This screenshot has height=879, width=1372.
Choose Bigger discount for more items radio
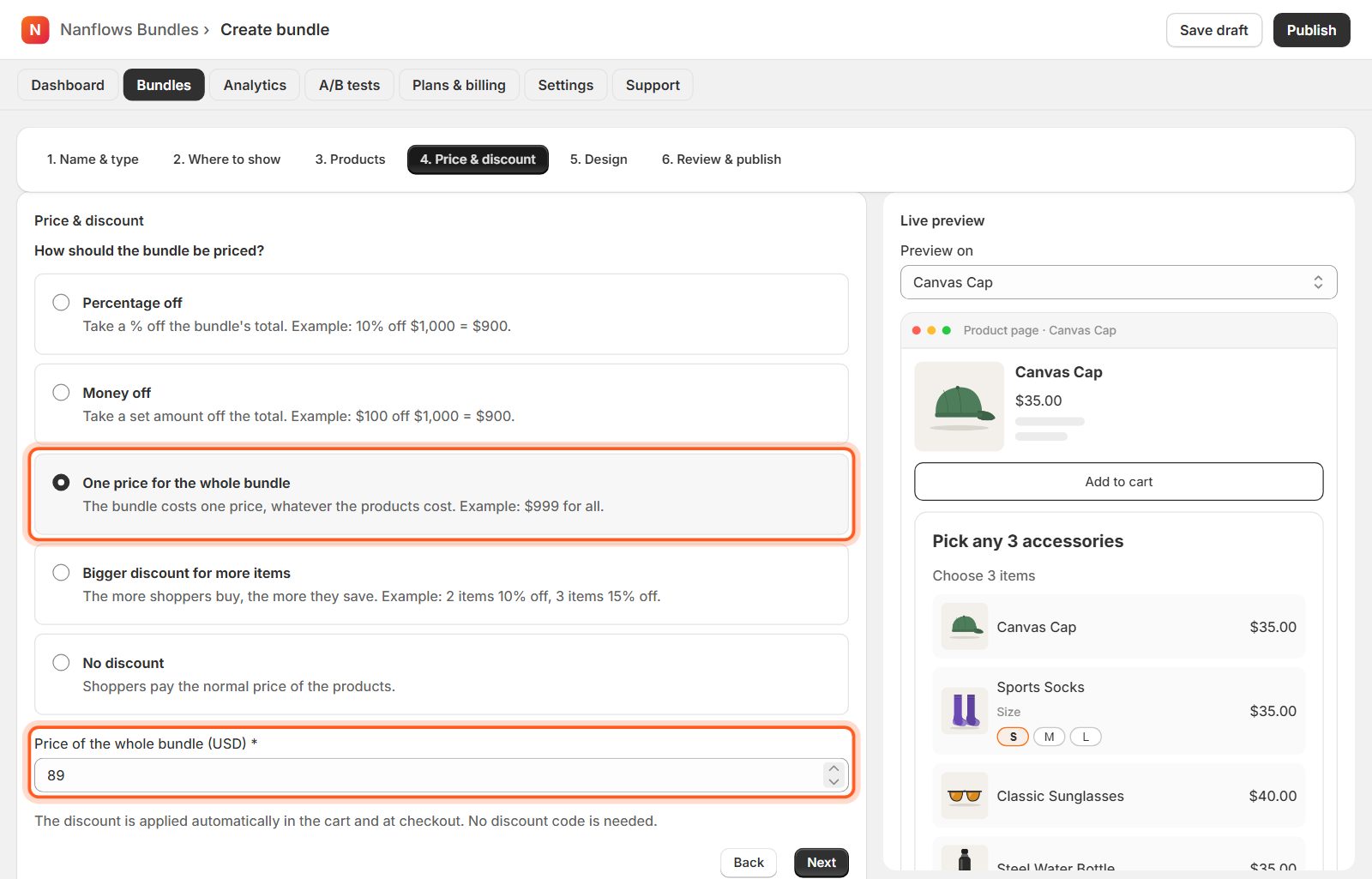point(61,572)
